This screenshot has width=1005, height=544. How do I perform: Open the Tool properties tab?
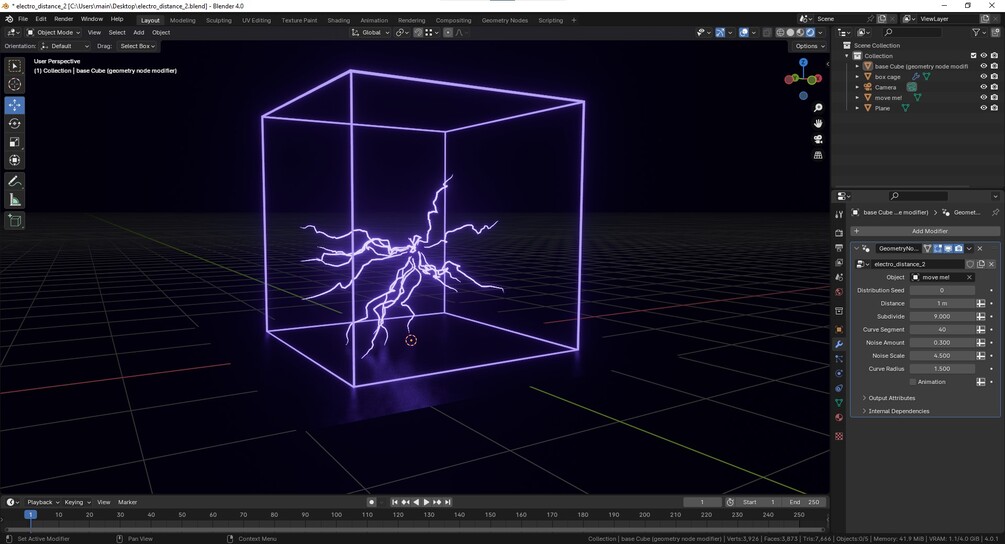839,215
